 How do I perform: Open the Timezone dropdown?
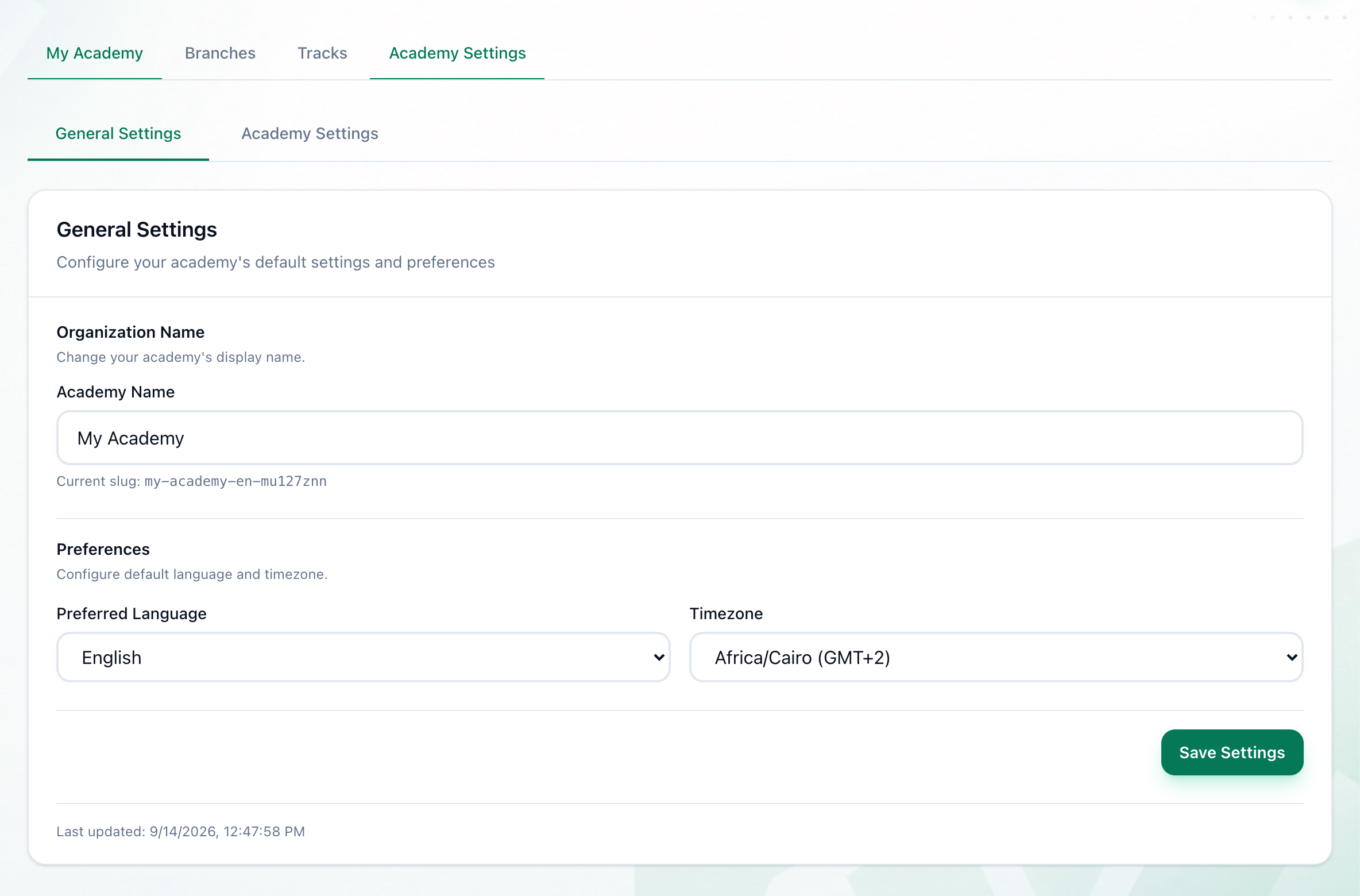[996, 657]
